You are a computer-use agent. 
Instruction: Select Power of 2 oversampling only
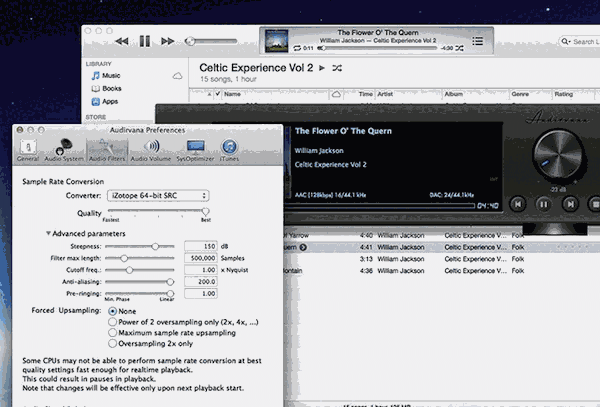112,322
